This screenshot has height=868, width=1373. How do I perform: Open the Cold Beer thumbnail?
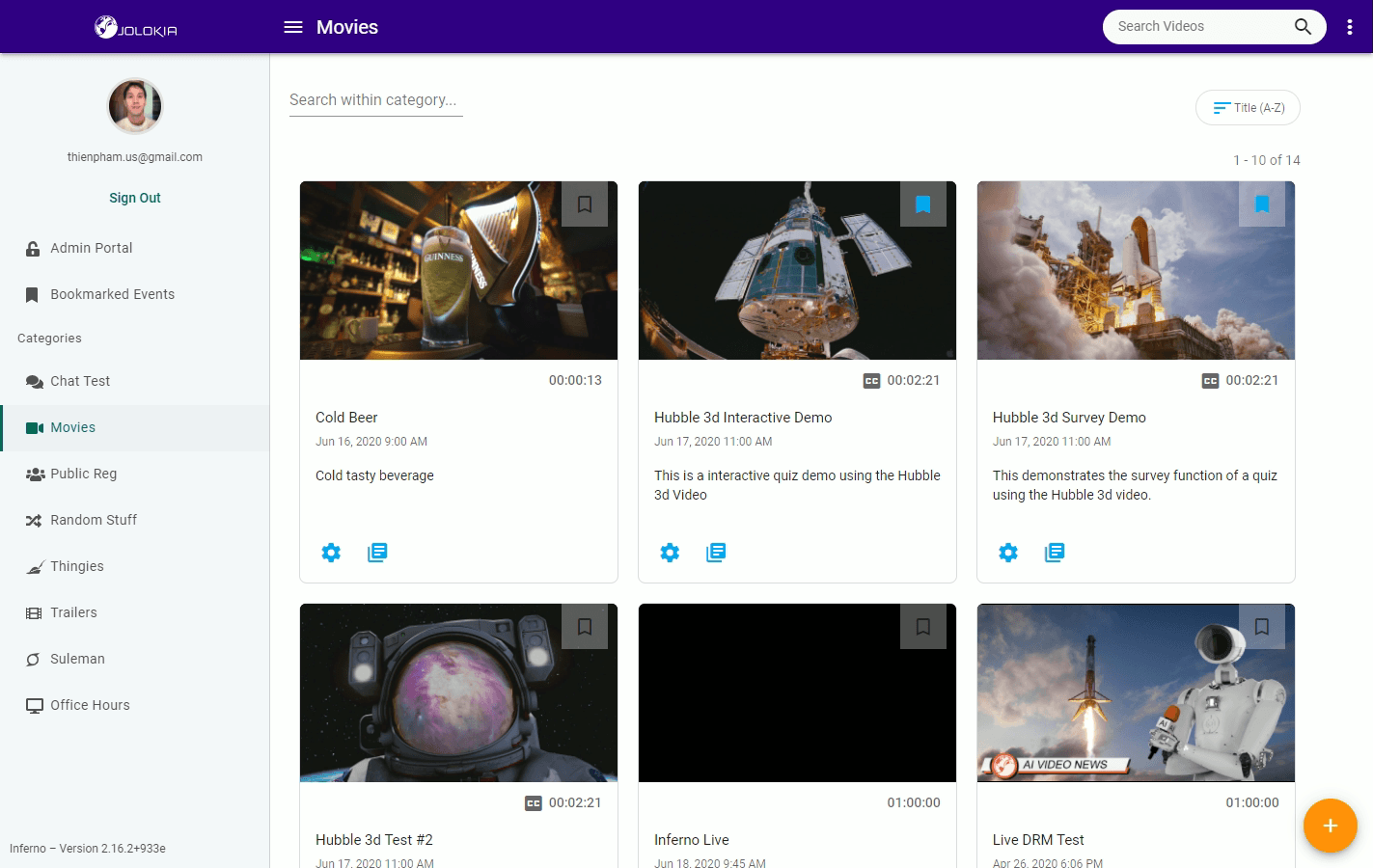pyautogui.click(x=458, y=270)
